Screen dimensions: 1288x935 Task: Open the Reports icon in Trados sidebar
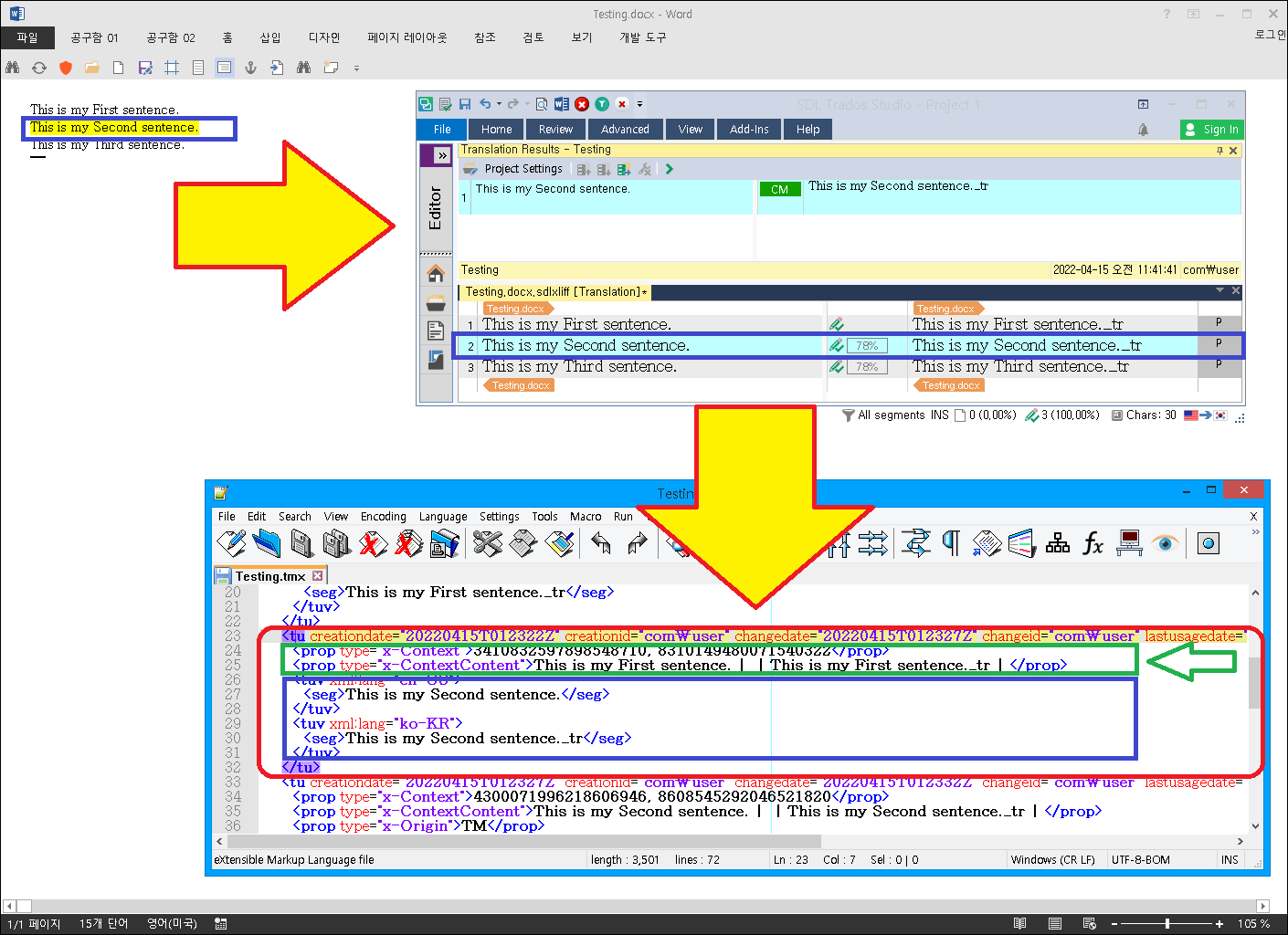436,361
